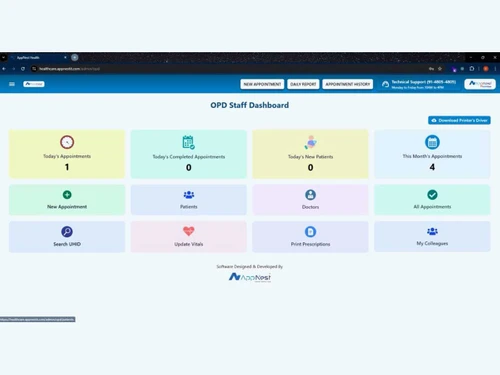
Task: Click the Update Vitals label
Action: [189, 244]
